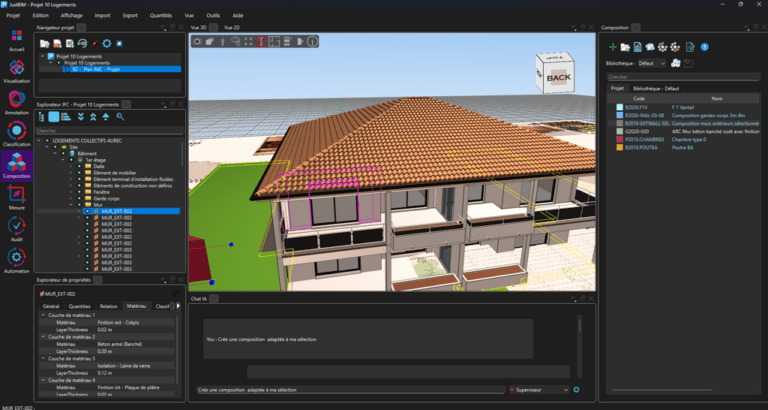Open the Automation module icon
The width and height of the screenshot is (768, 410).
(x=16, y=260)
